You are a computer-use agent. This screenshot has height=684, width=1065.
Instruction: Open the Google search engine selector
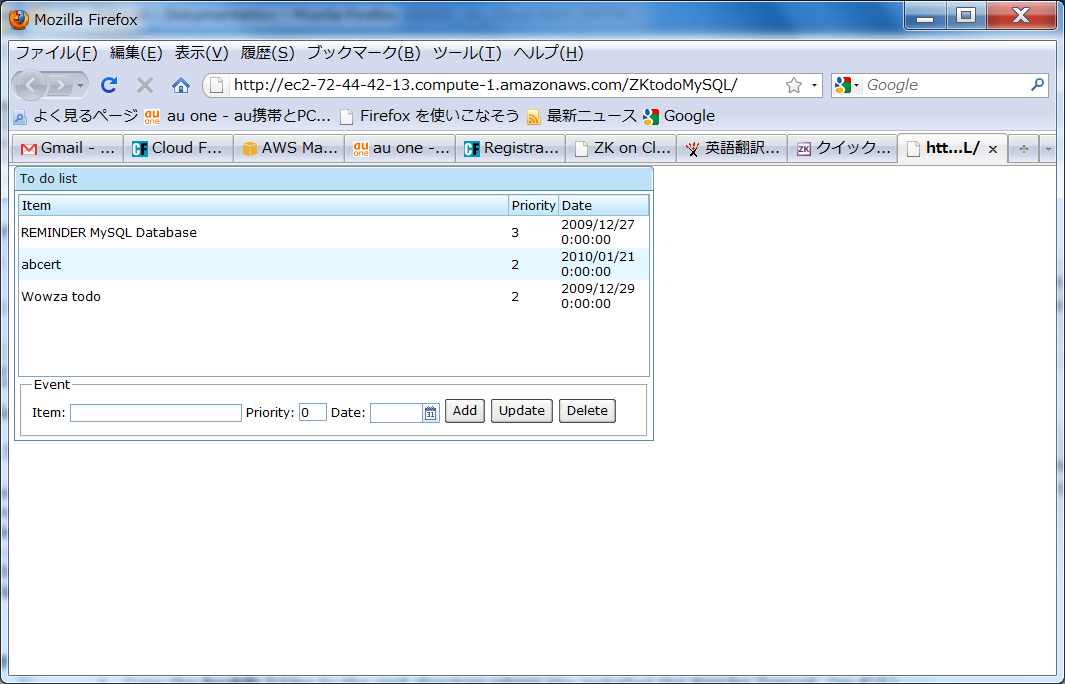[x=846, y=85]
